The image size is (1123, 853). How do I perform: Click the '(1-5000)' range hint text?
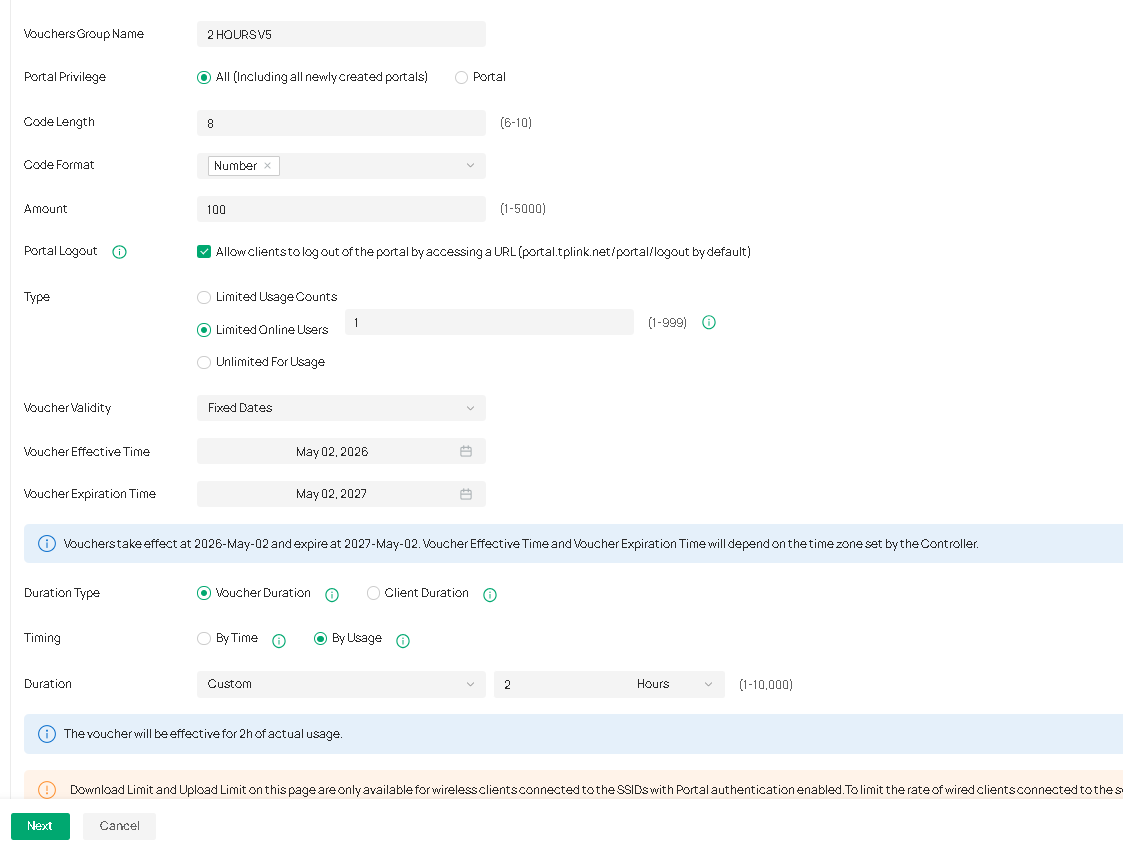pyautogui.click(x=523, y=209)
